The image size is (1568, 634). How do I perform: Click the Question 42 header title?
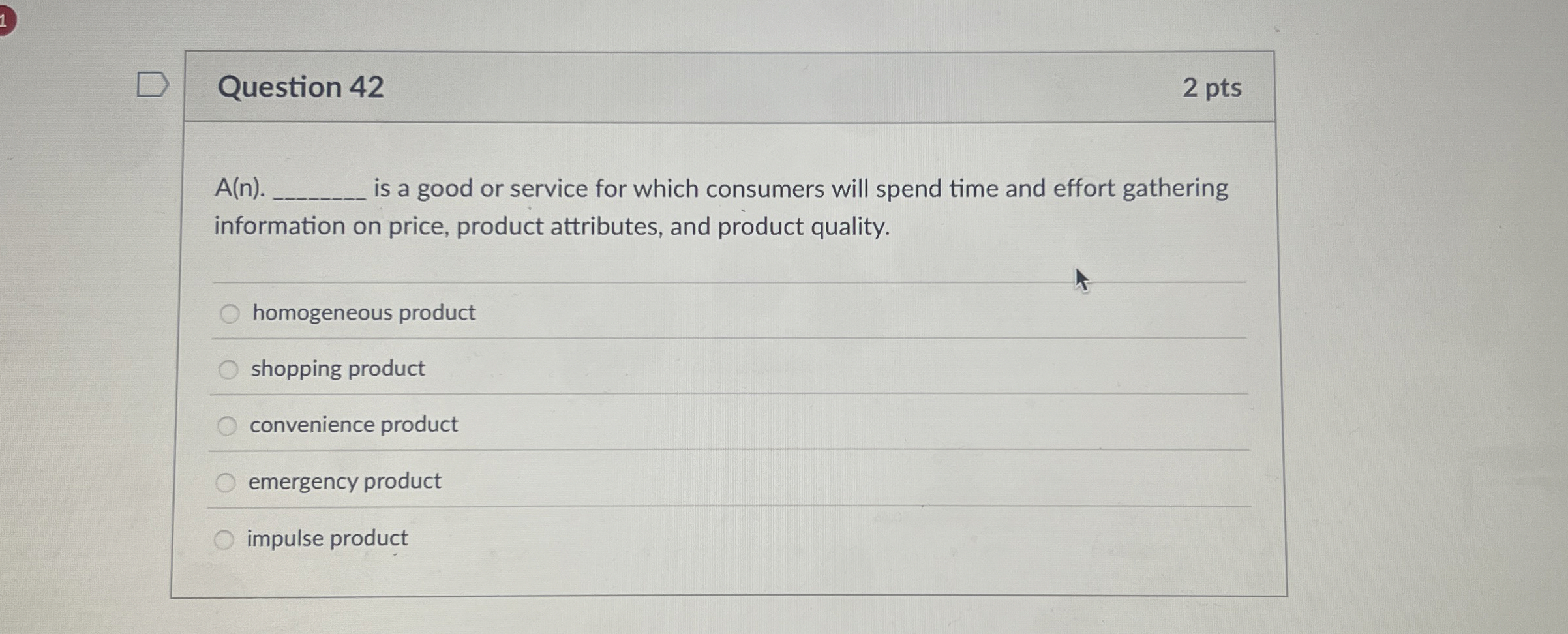(303, 87)
